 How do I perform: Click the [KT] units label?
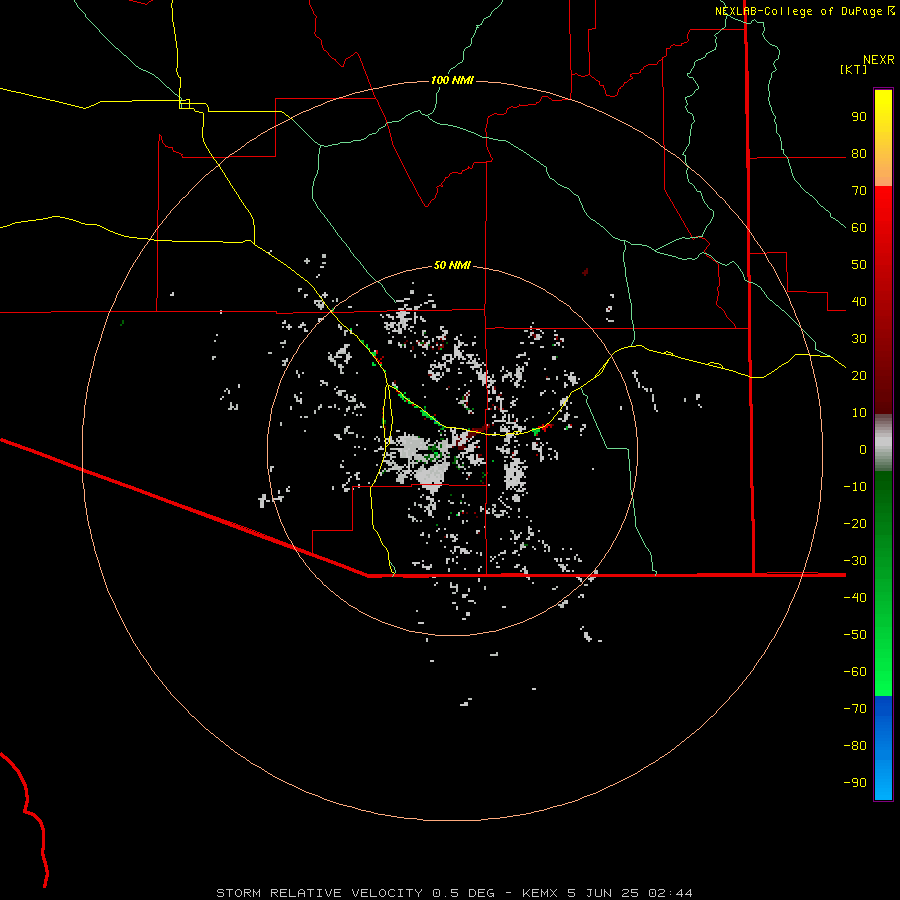[853, 69]
